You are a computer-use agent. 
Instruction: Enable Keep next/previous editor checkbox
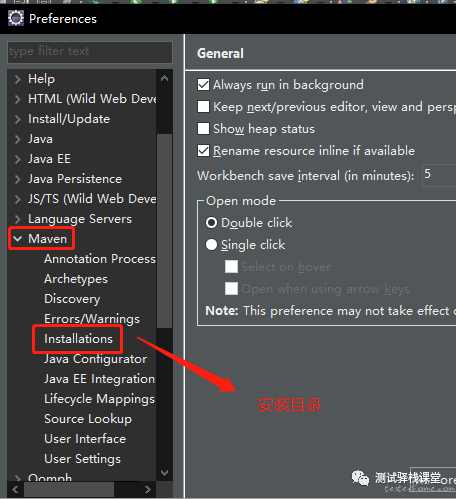tap(203, 107)
